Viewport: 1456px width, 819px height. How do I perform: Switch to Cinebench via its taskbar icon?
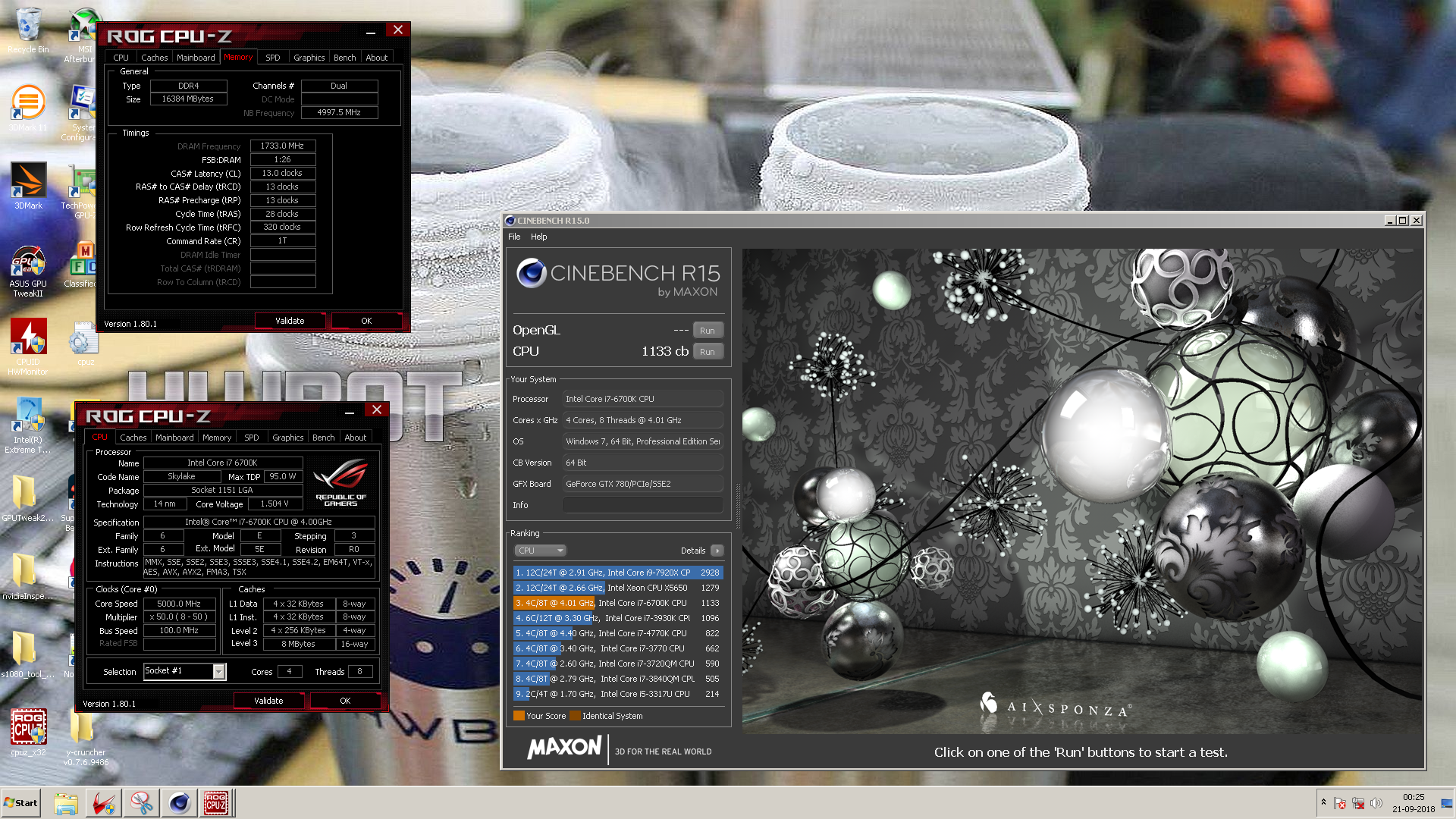pos(180,803)
